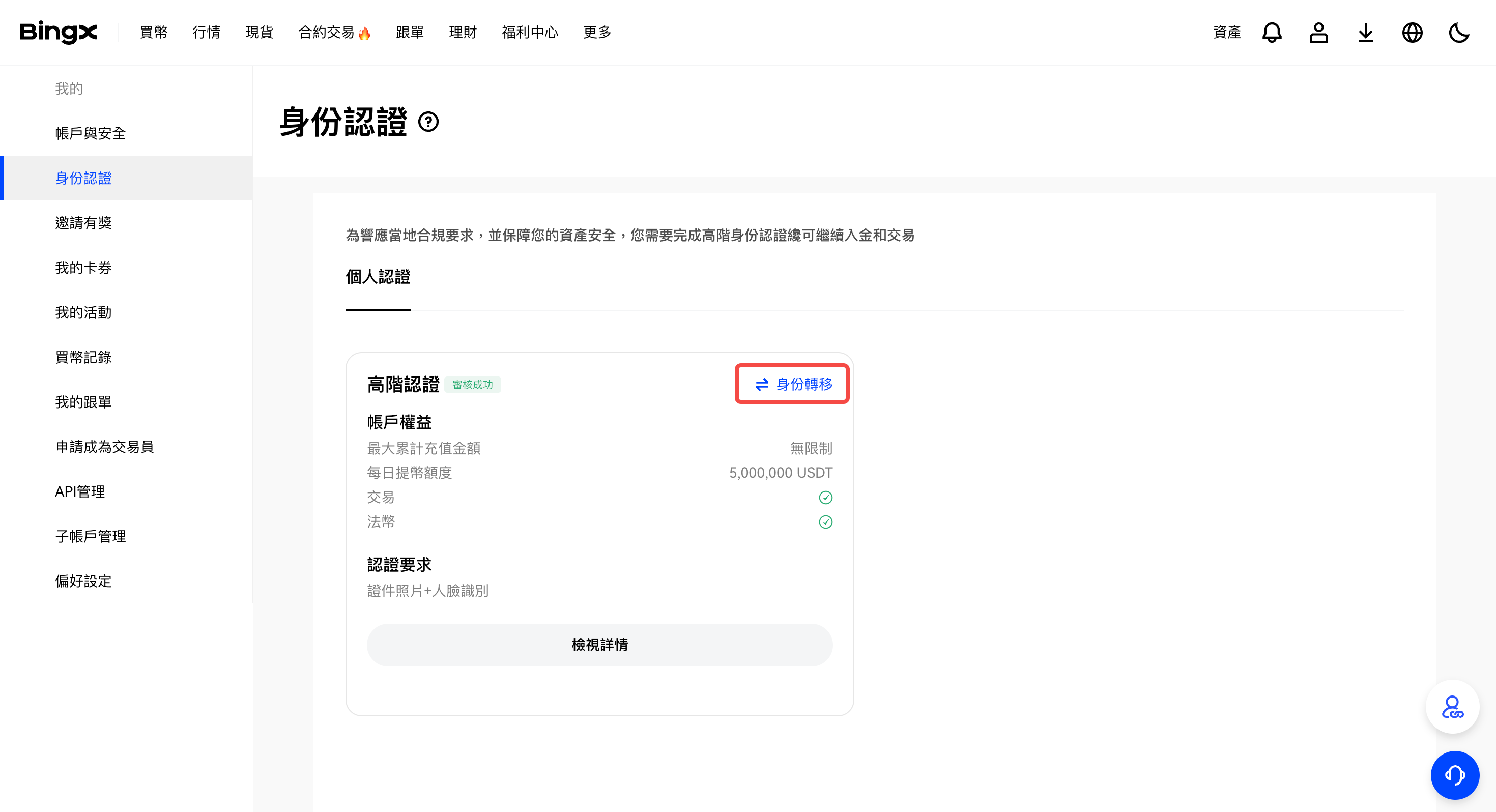Click the BingX logo
The height and width of the screenshot is (812, 1496).
[x=59, y=32]
